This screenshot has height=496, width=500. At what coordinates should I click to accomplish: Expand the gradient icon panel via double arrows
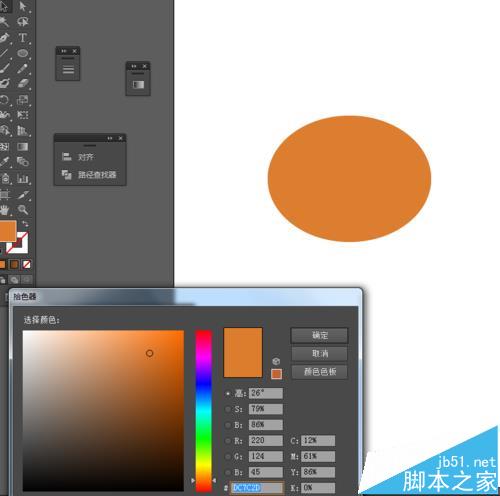(134, 66)
